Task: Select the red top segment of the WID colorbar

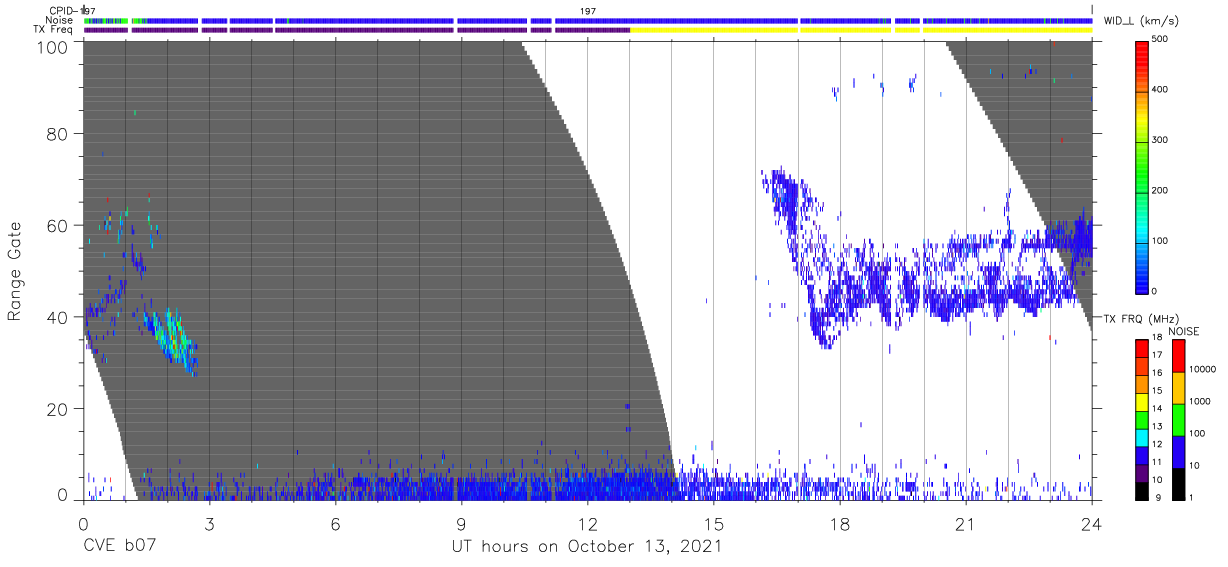Action: (1141, 65)
